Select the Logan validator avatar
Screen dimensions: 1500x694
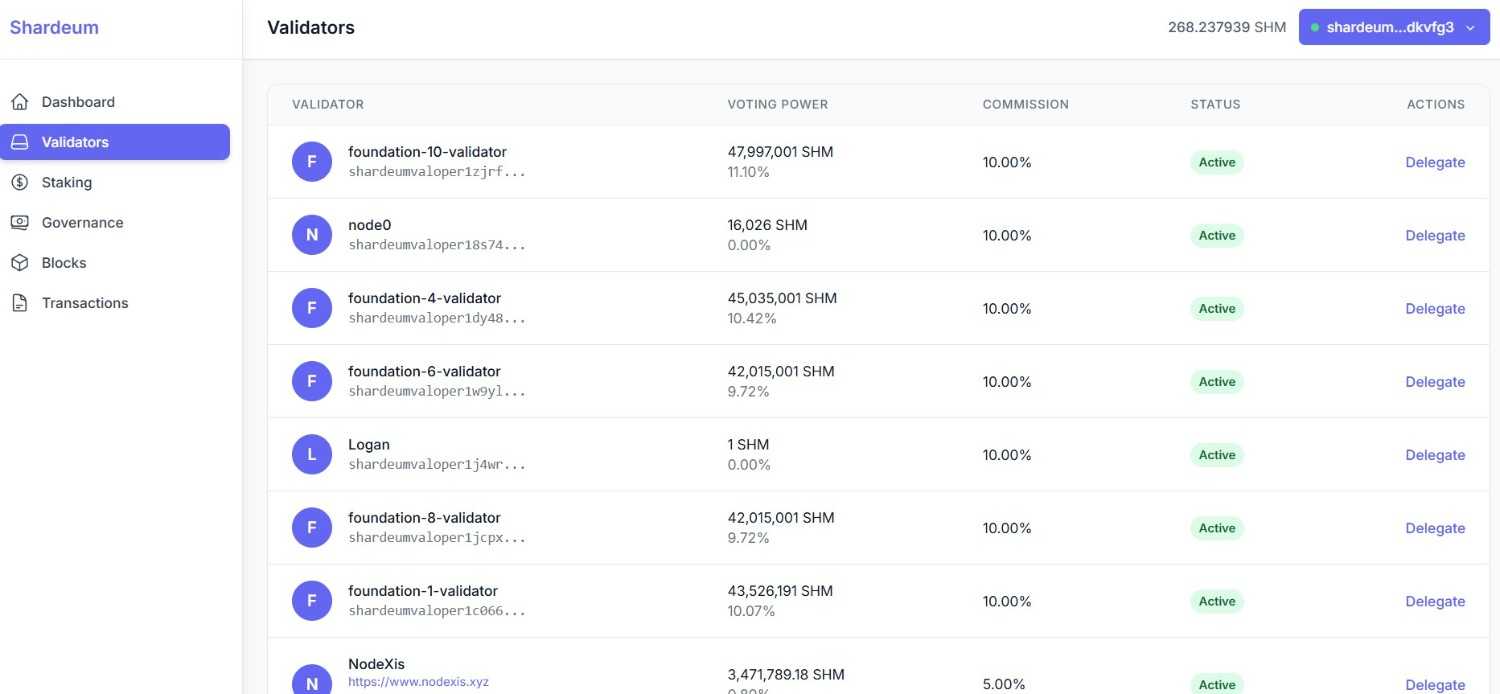[x=311, y=453]
